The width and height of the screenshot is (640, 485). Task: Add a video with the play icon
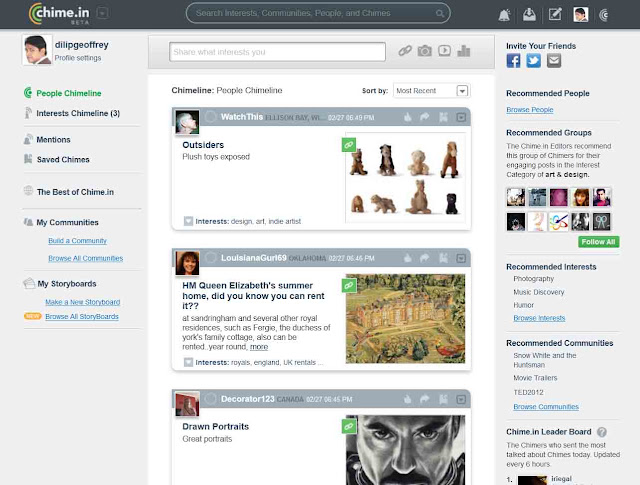(x=444, y=51)
